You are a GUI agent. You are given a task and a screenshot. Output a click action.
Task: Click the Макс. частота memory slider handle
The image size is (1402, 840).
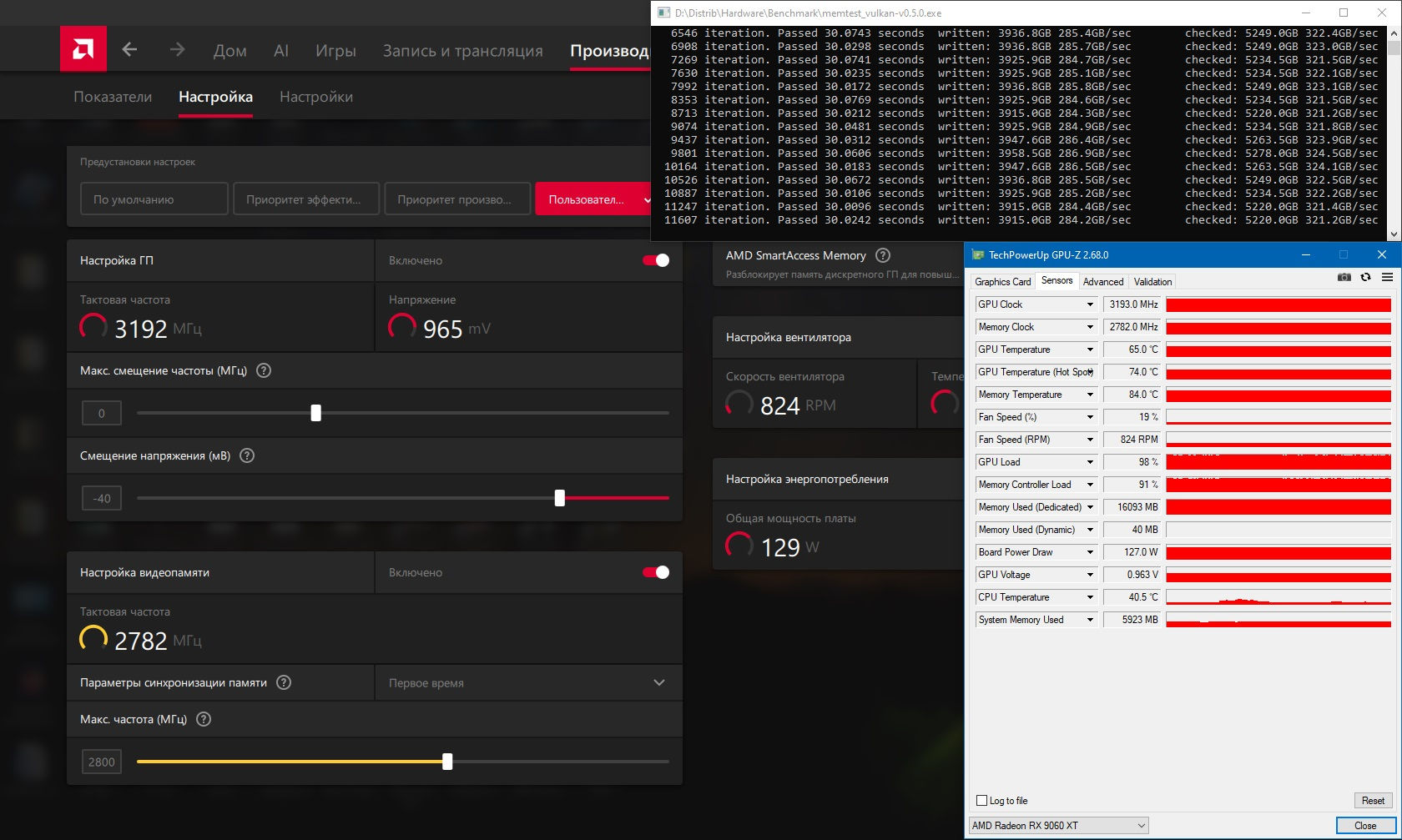[447, 761]
